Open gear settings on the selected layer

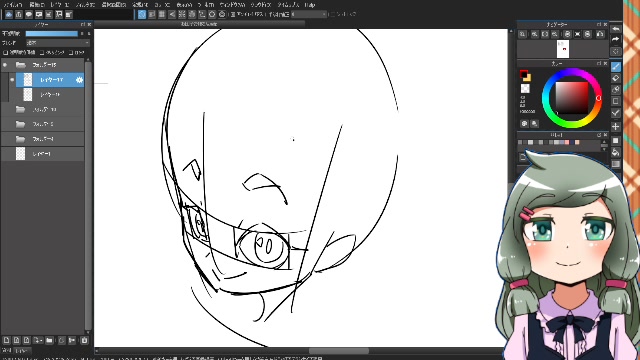[x=79, y=80]
